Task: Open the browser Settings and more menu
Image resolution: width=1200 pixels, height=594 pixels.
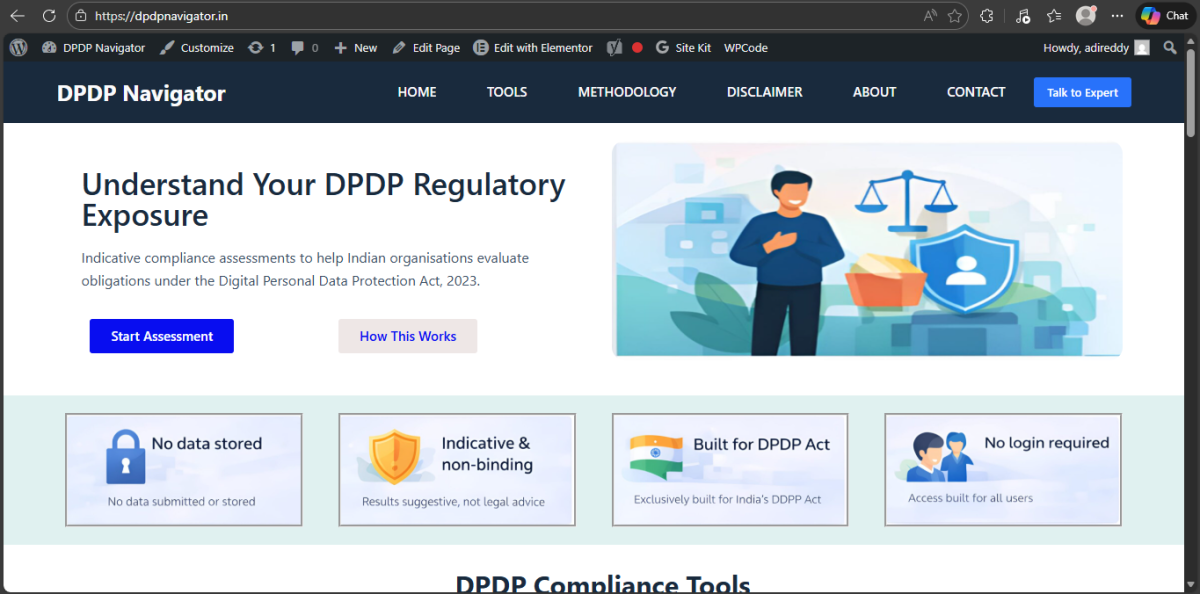Action: (x=1118, y=16)
